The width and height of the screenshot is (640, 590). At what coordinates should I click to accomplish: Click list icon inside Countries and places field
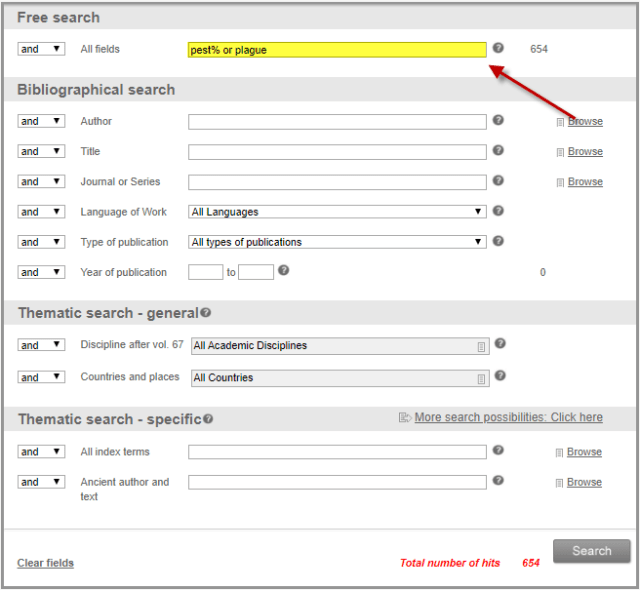pyautogui.click(x=481, y=378)
